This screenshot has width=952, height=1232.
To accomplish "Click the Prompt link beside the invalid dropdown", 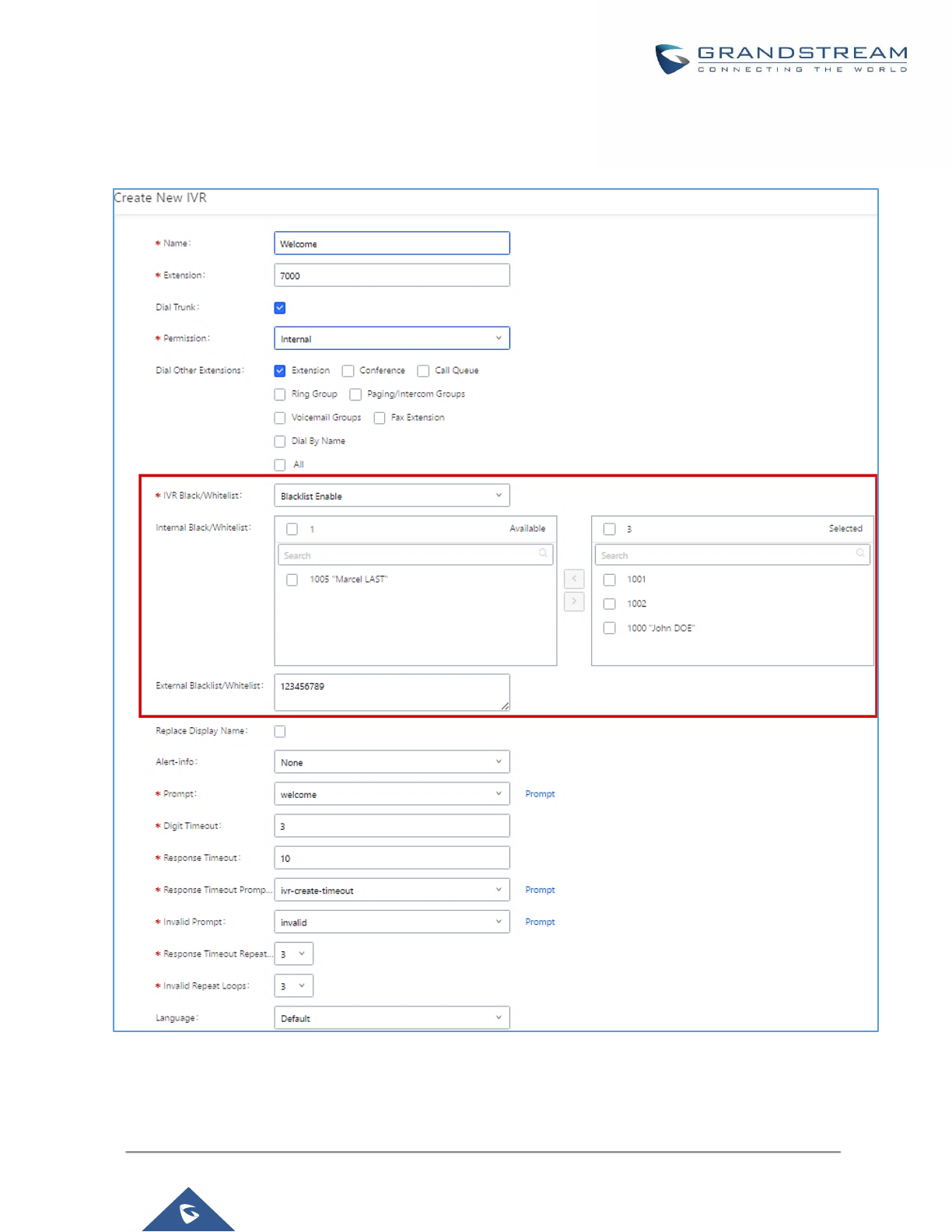I will tap(540, 922).
